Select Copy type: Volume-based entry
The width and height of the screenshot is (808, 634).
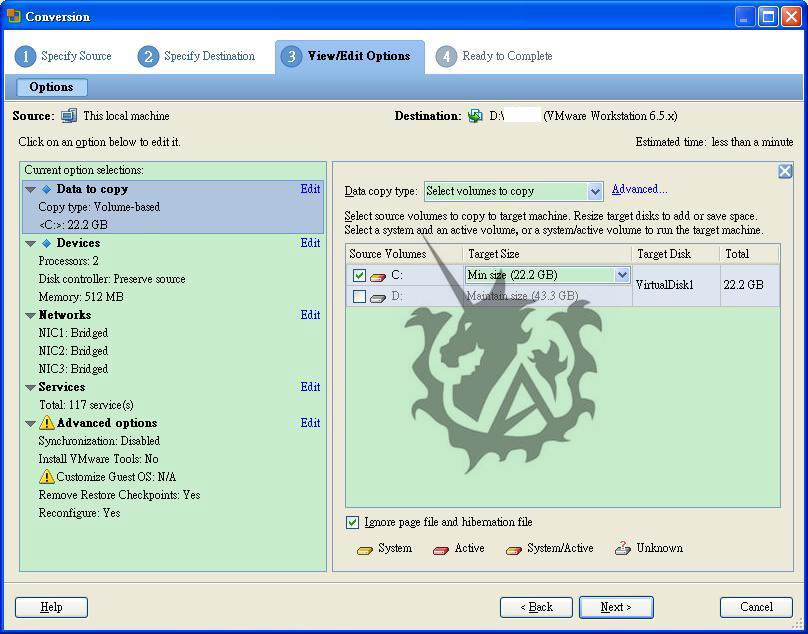point(99,207)
